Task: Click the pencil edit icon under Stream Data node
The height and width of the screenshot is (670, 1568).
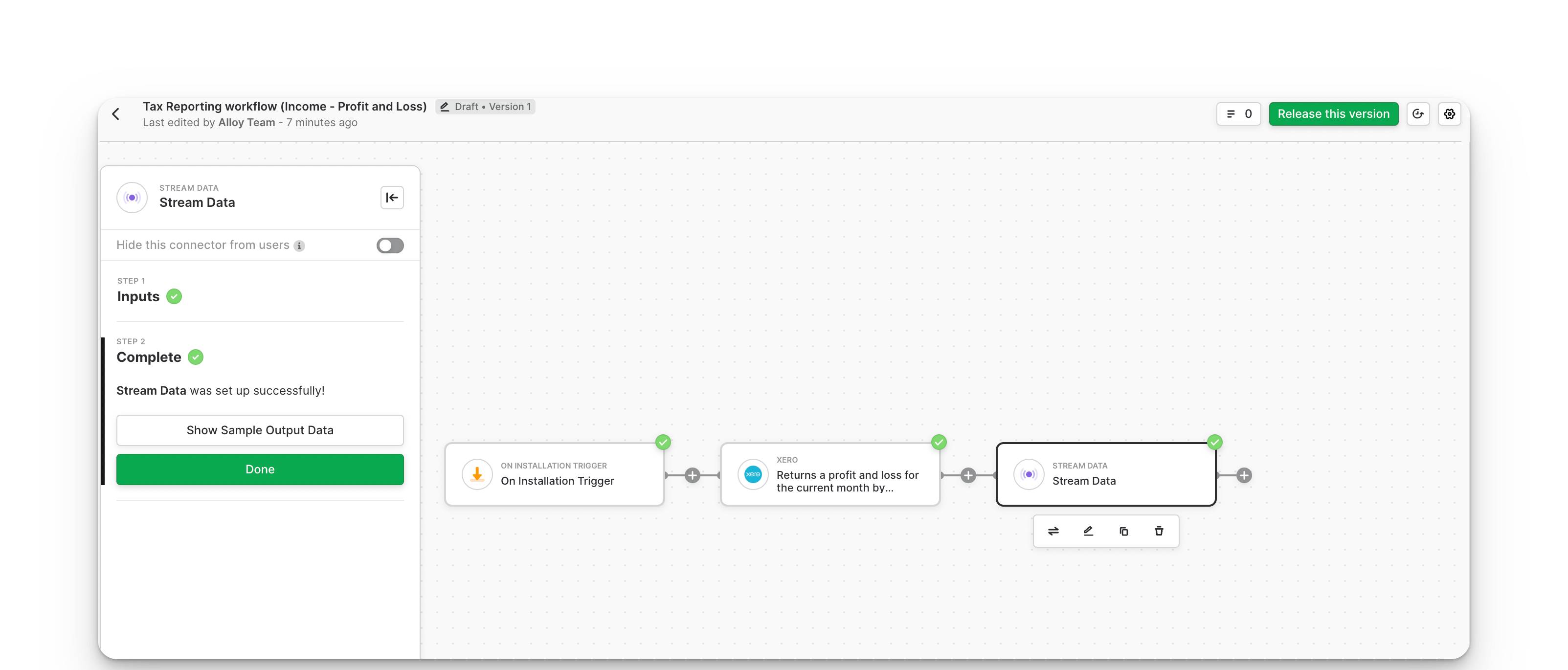Action: tap(1088, 531)
